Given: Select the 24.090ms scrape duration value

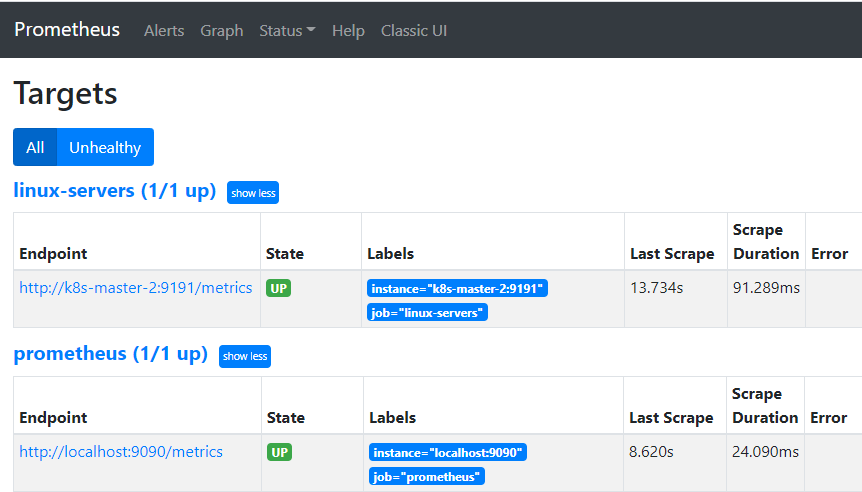Looking at the screenshot, I should 765,452.
